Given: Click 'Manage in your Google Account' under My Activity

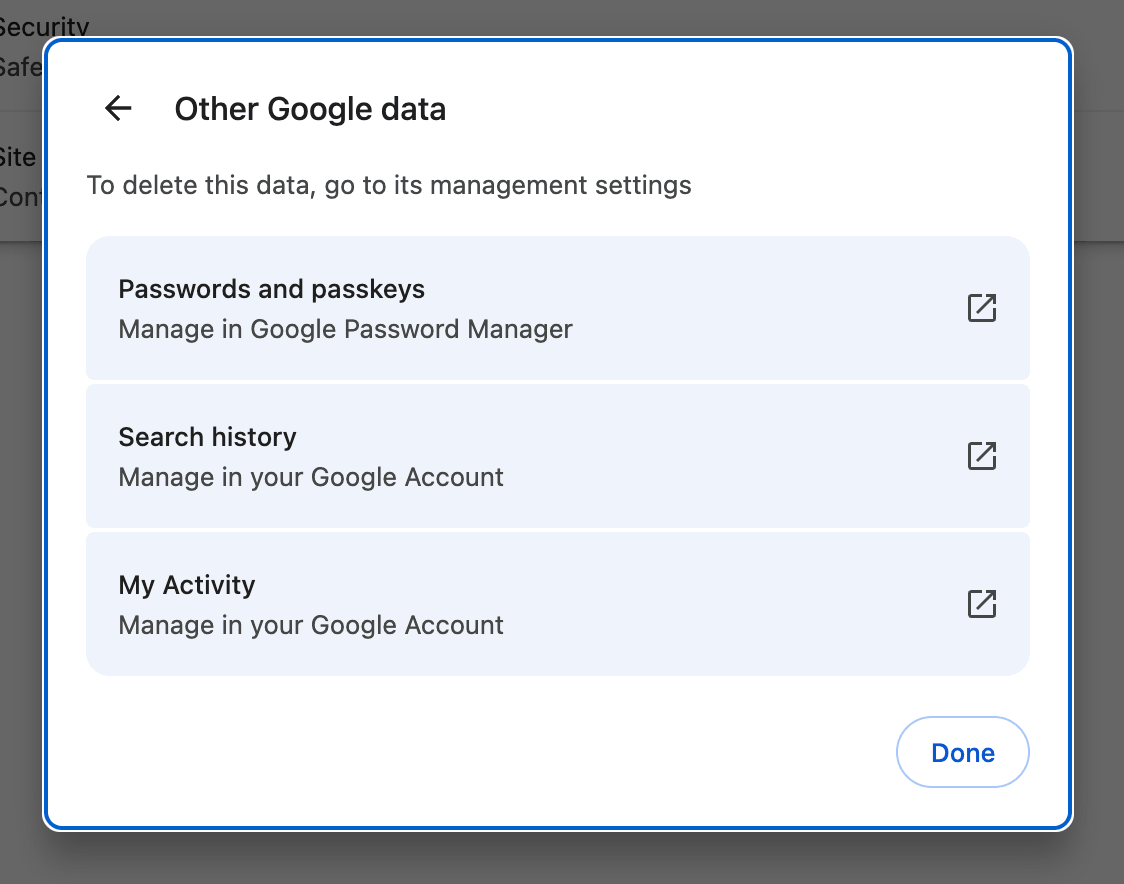Looking at the screenshot, I should 311,624.
